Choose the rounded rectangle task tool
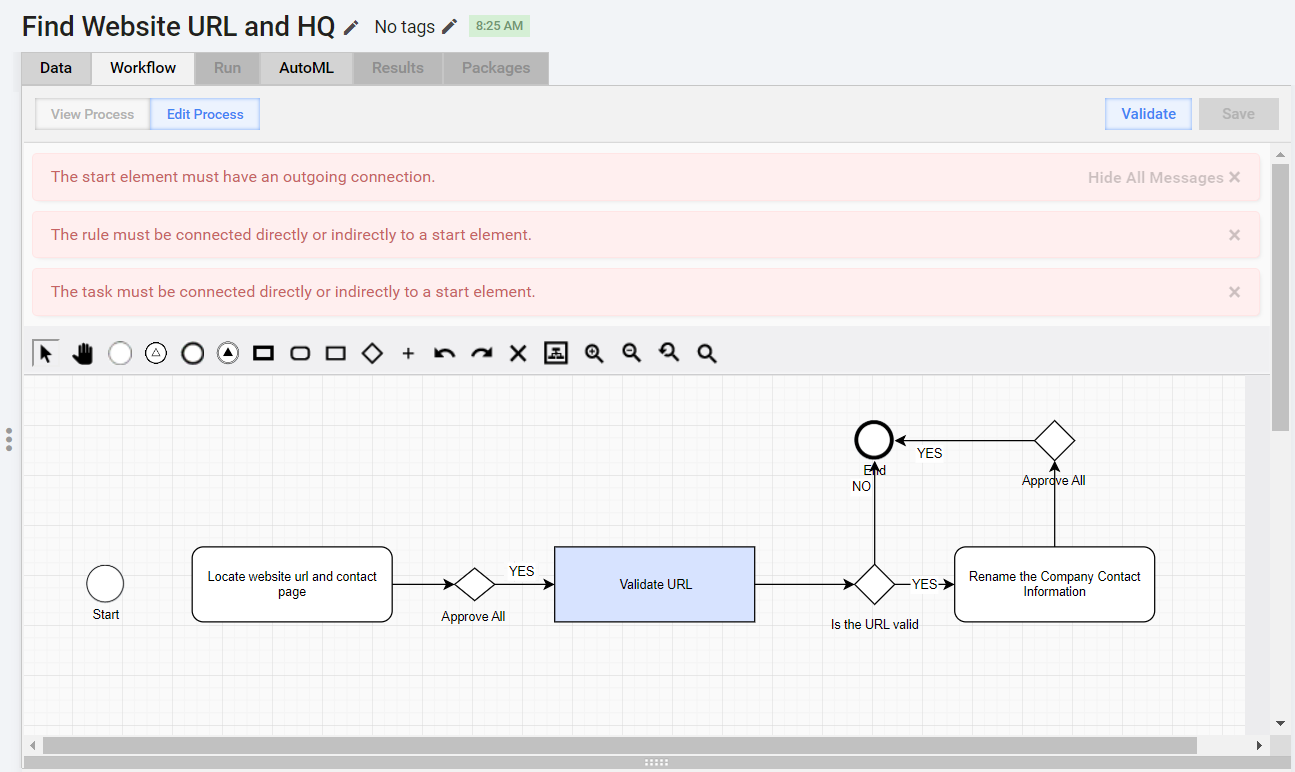The width and height of the screenshot is (1295, 772). point(300,353)
